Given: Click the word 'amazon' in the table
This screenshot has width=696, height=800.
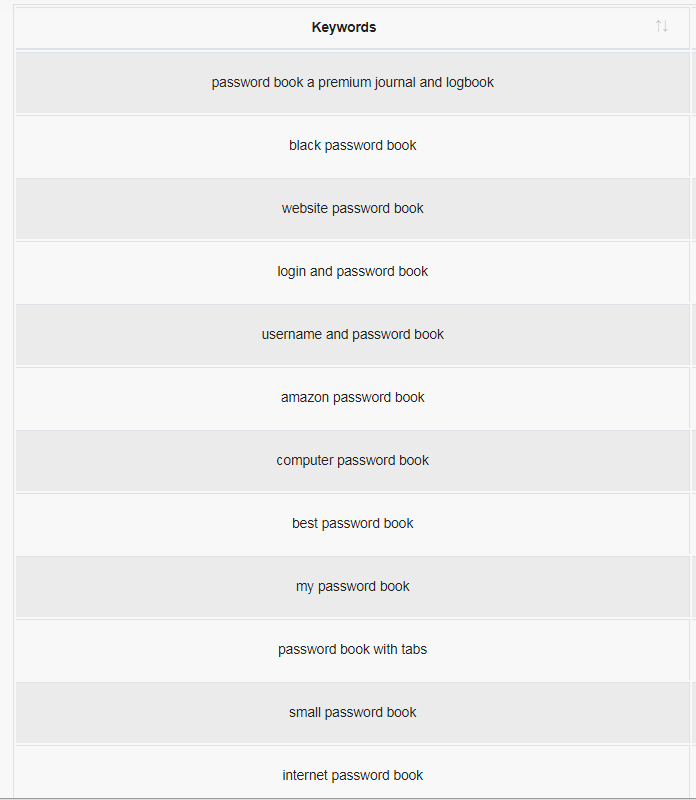Looking at the screenshot, I should pos(305,397).
